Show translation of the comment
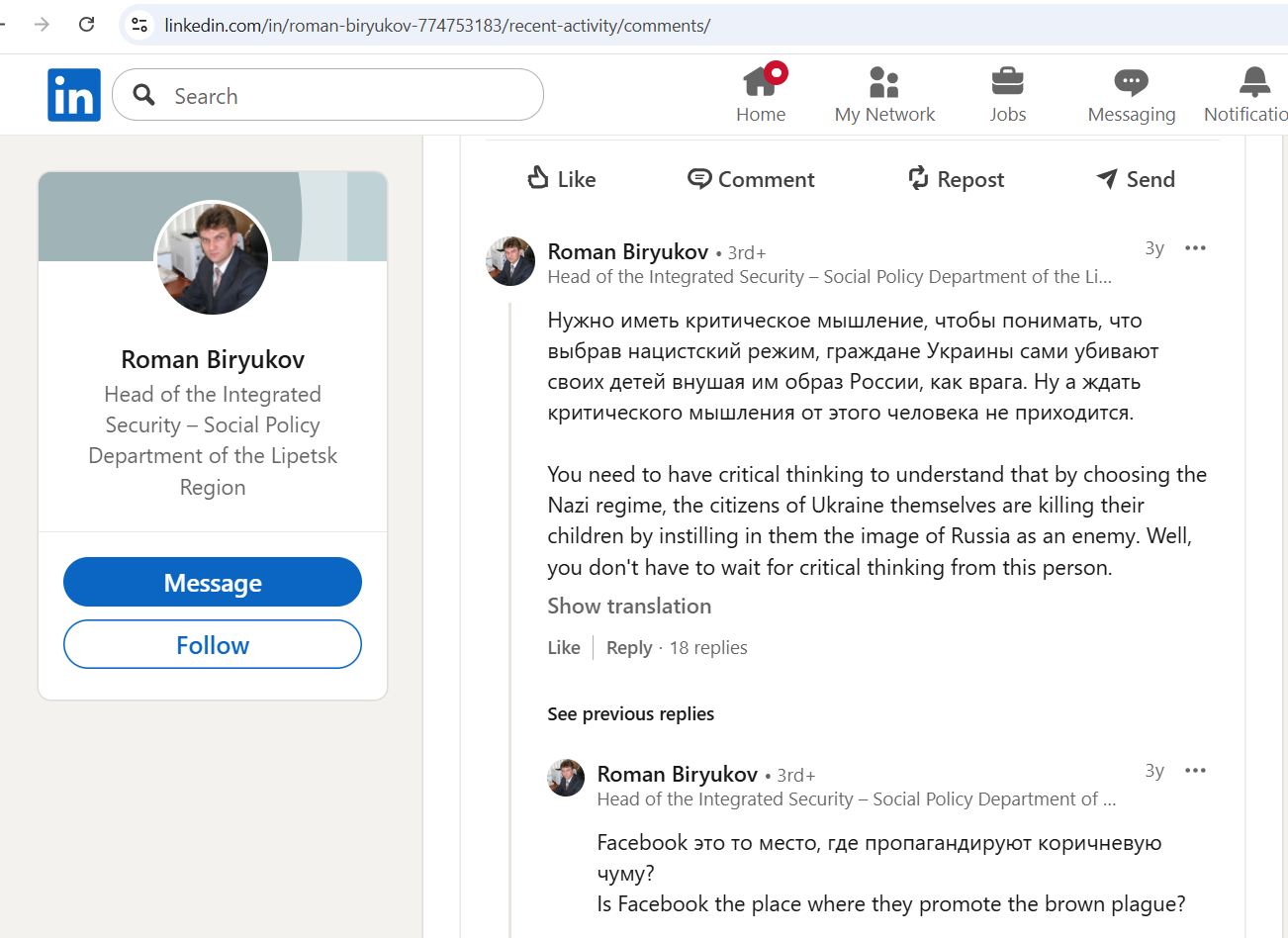Viewport: 1288px width, 938px height. (629, 606)
